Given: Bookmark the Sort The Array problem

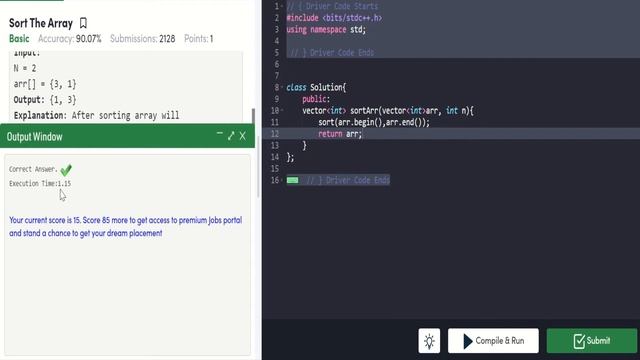Looking at the screenshot, I should point(83,23).
